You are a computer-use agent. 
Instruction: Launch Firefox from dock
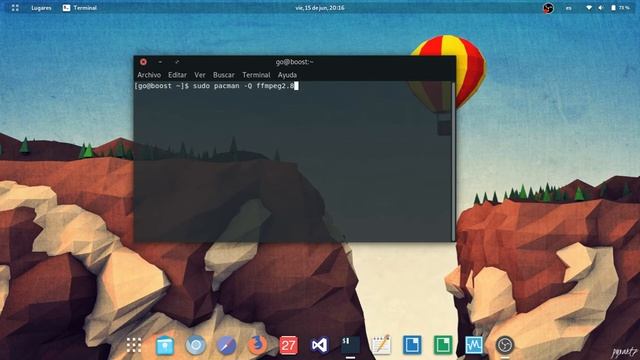(257, 345)
